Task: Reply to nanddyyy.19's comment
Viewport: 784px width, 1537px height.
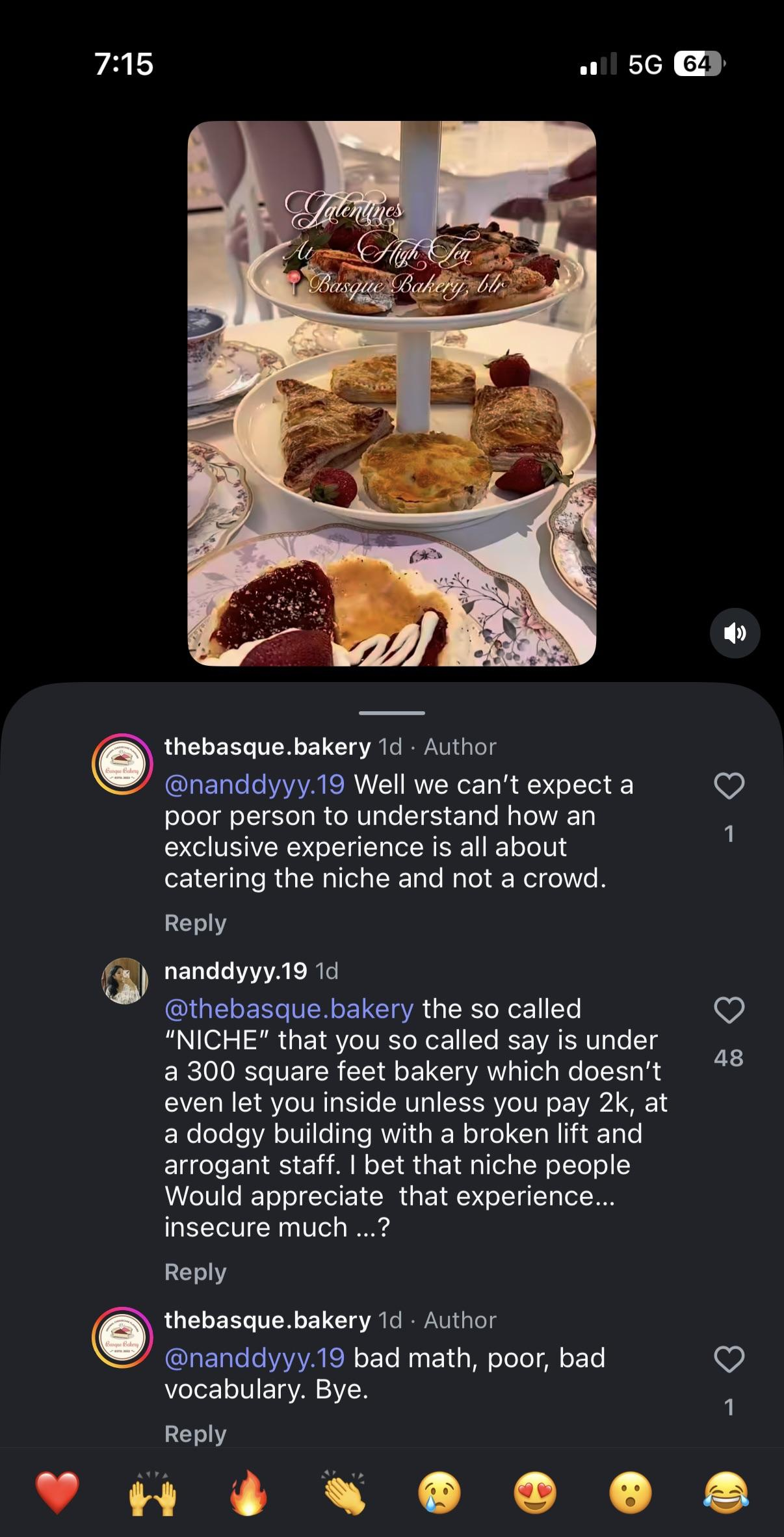Action: [195, 1272]
